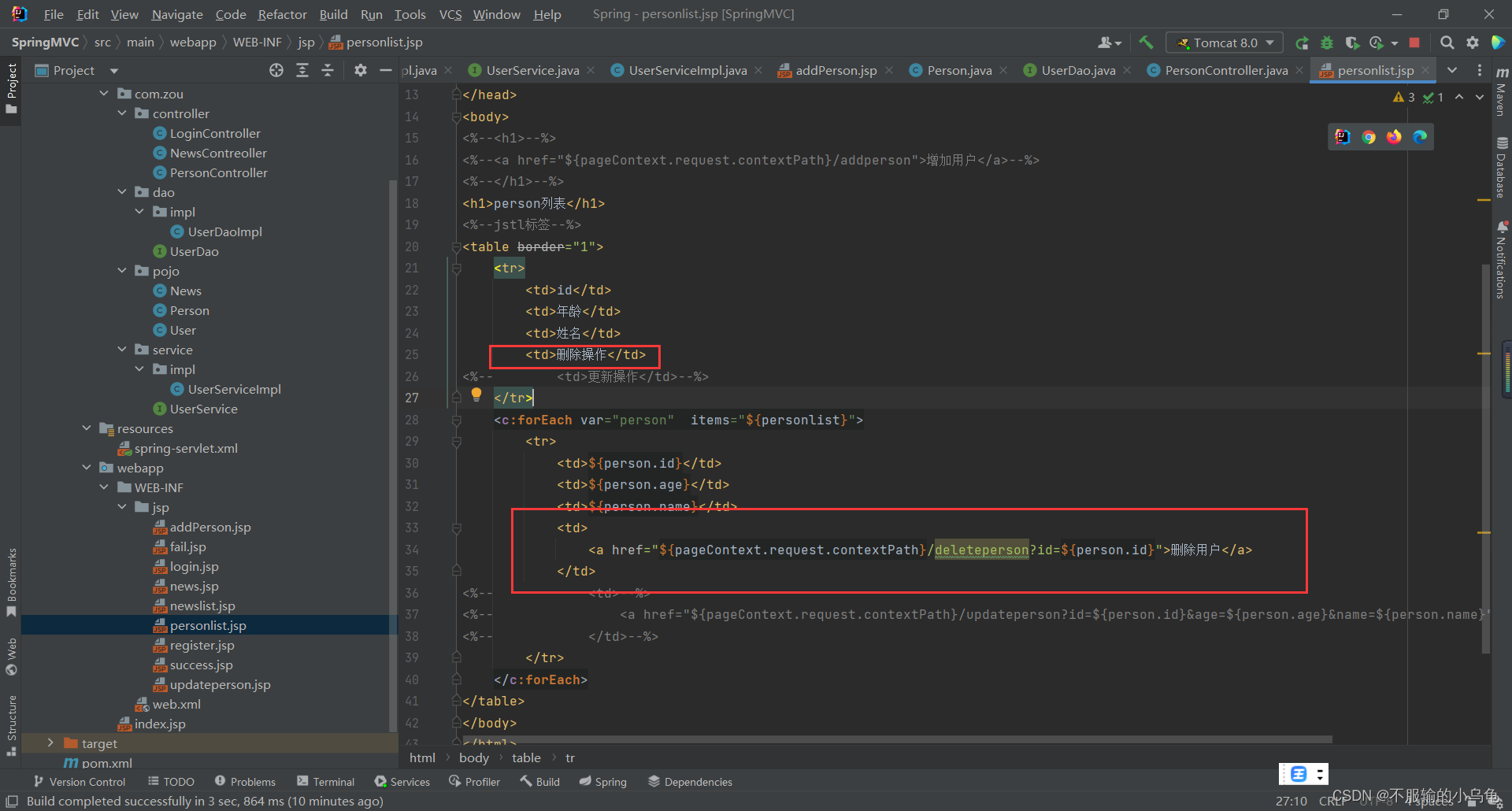Select UserDaoImpl in the project tree
The image size is (1512, 811).
(x=224, y=231)
